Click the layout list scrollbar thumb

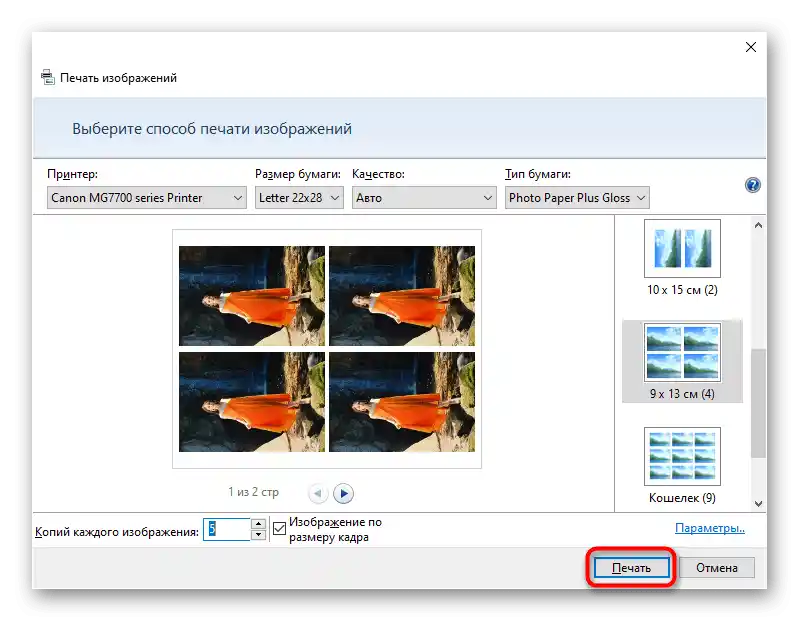758,403
